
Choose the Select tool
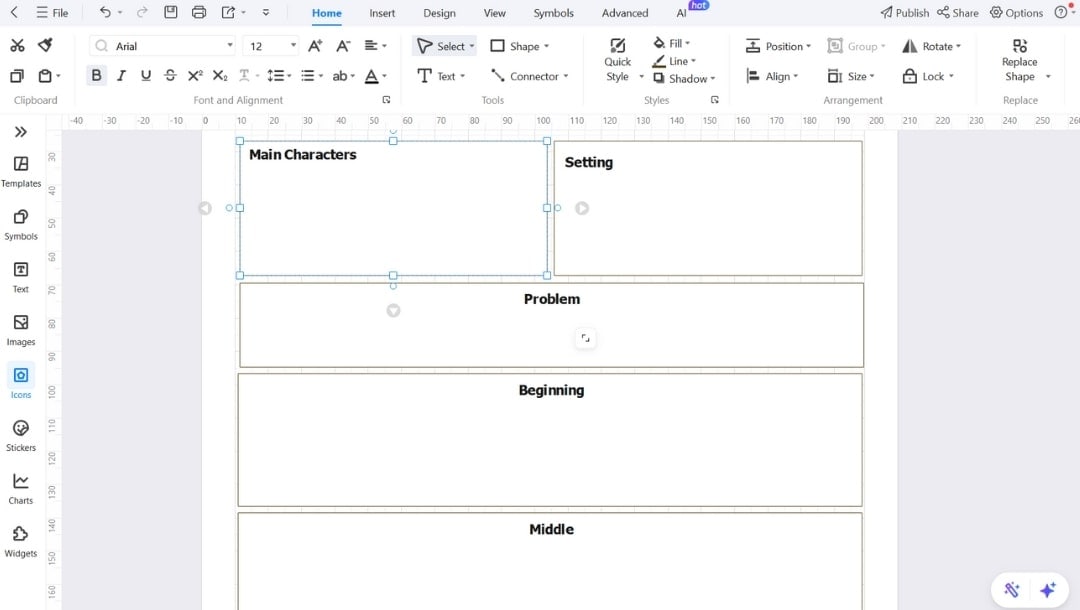coord(445,46)
